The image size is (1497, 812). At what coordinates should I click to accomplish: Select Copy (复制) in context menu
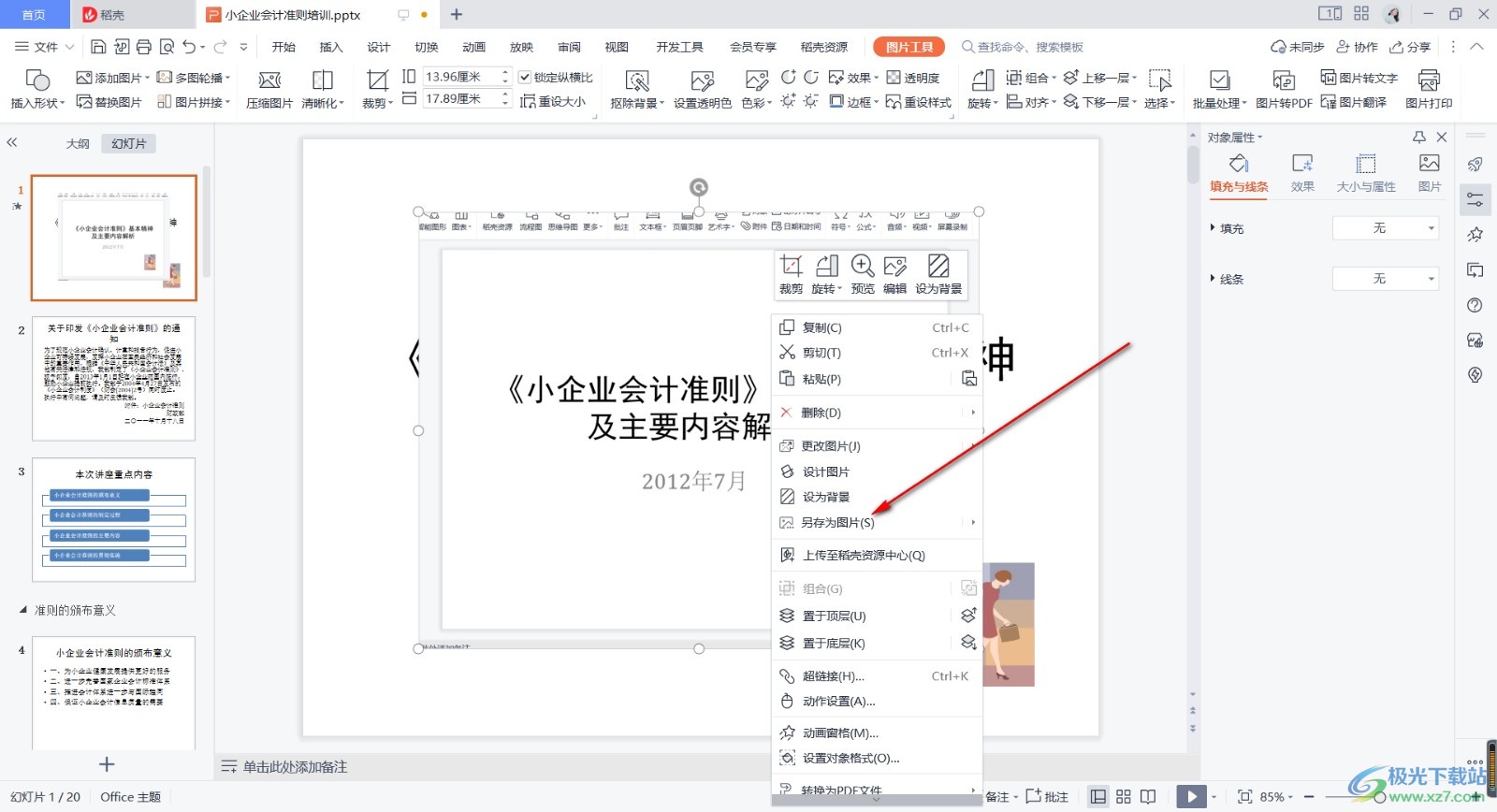877,327
